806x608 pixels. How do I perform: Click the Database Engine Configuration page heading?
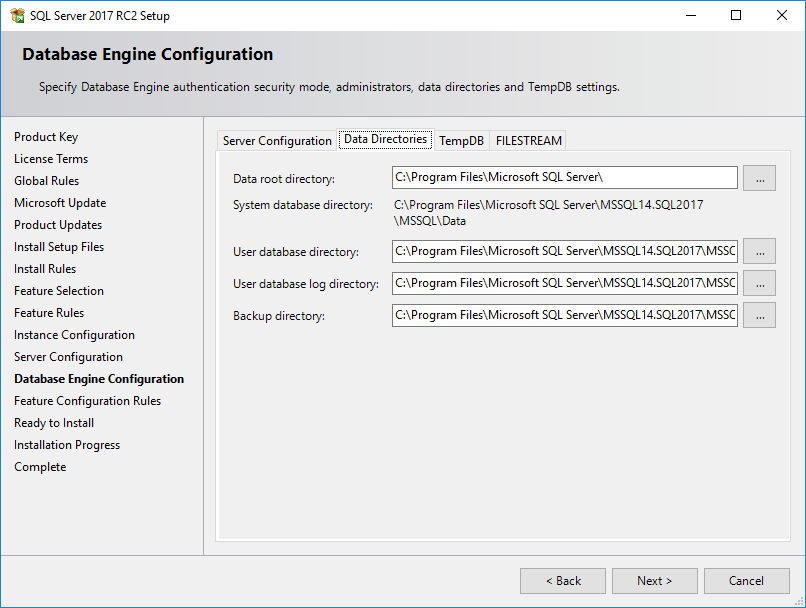tap(148, 54)
